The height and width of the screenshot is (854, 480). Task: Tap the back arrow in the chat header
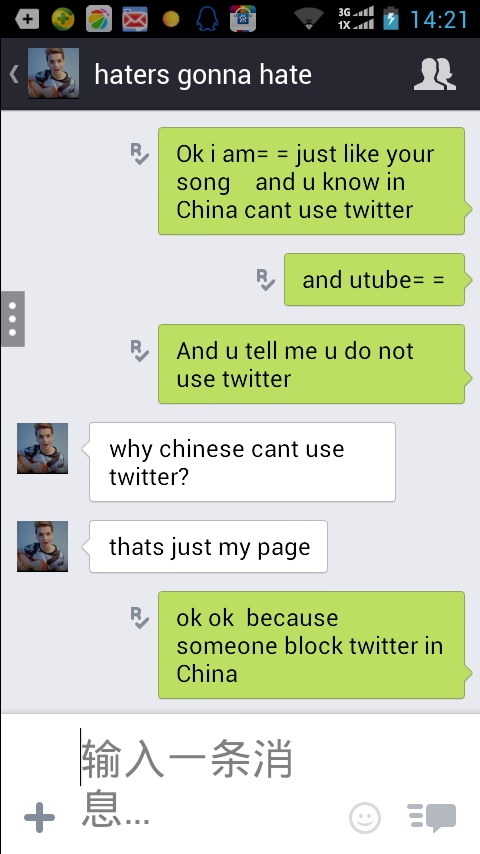[x=14, y=74]
